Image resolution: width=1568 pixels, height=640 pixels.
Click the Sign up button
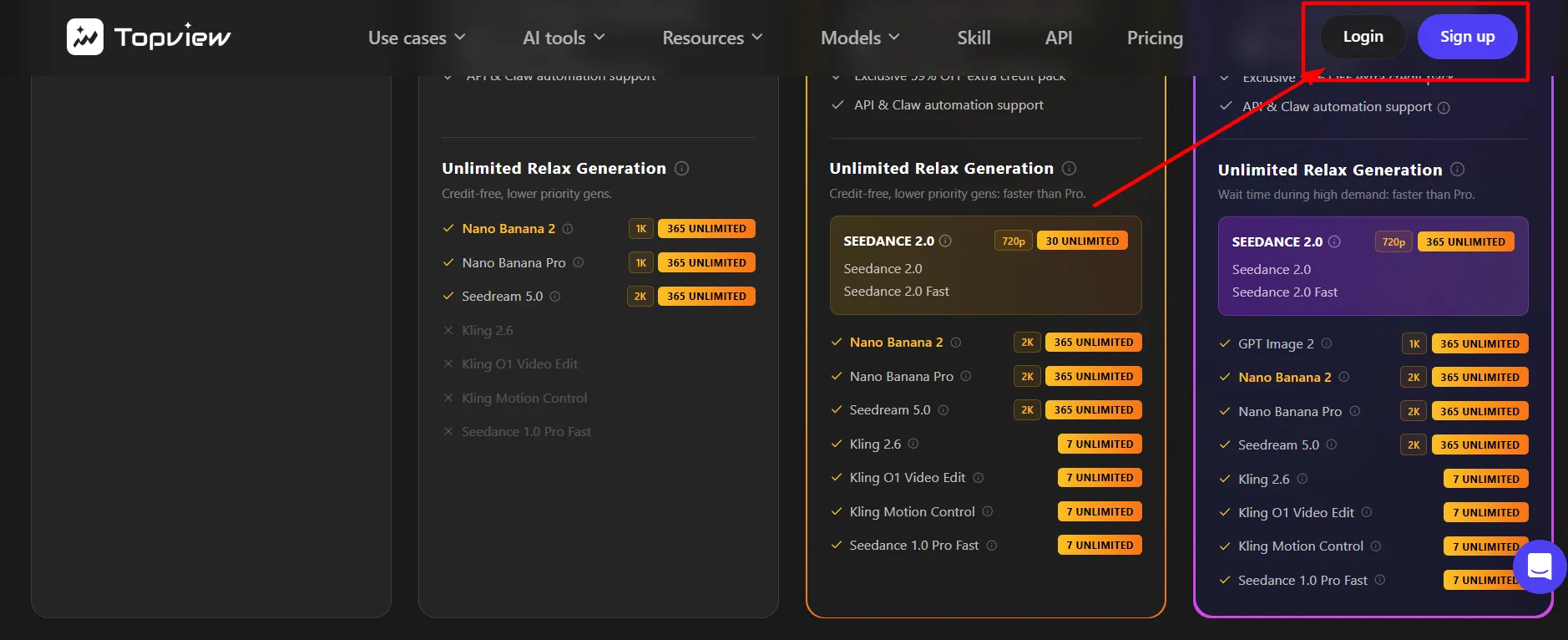coord(1467,37)
